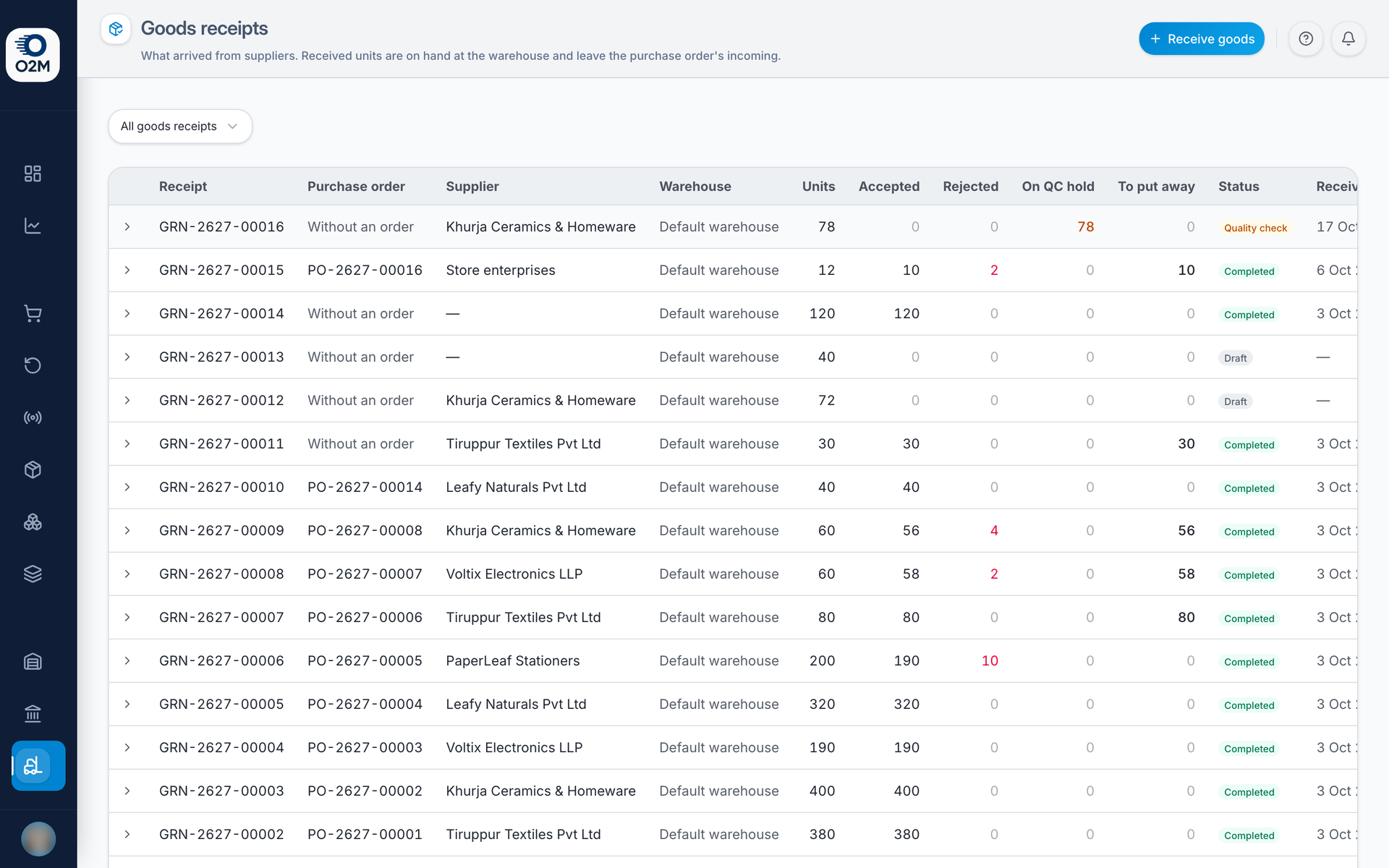This screenshot has width=1389, height=868.
Task: Expand row GRN-2627-00015
Action: tap(127, 271)
